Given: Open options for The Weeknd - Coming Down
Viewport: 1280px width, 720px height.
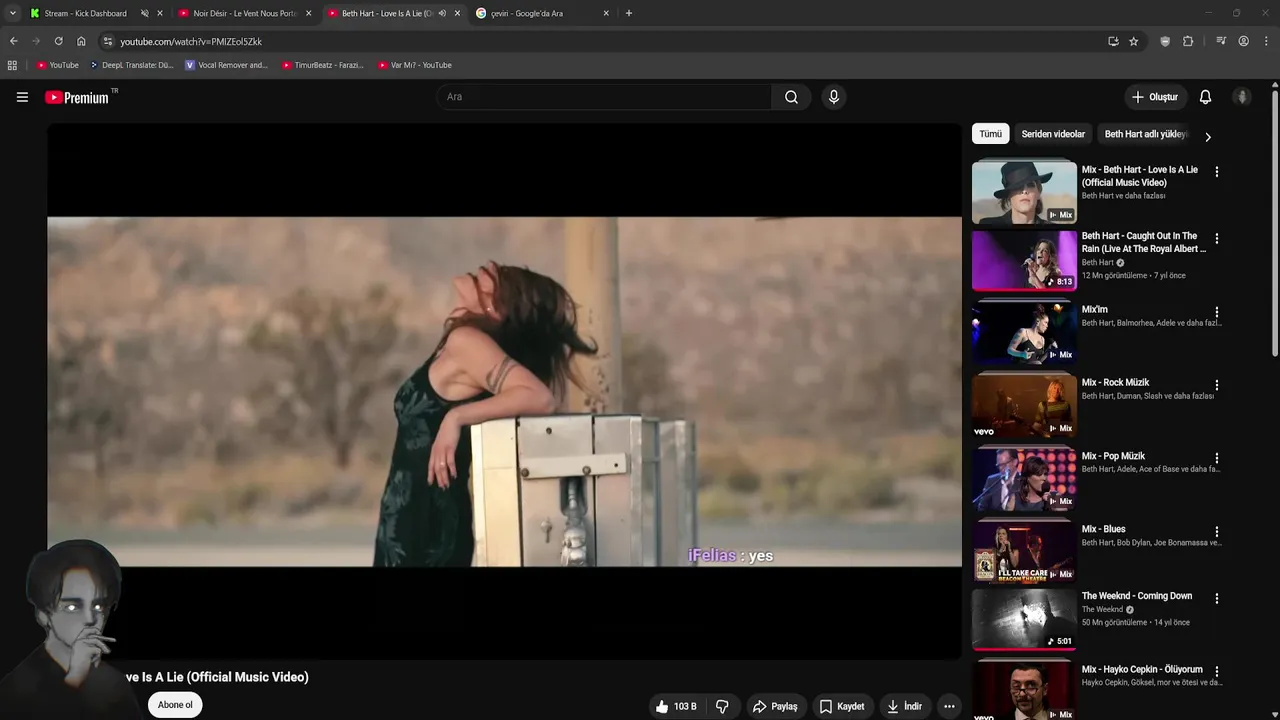Looking at the screenshot, I should (x=1217, y=598).
